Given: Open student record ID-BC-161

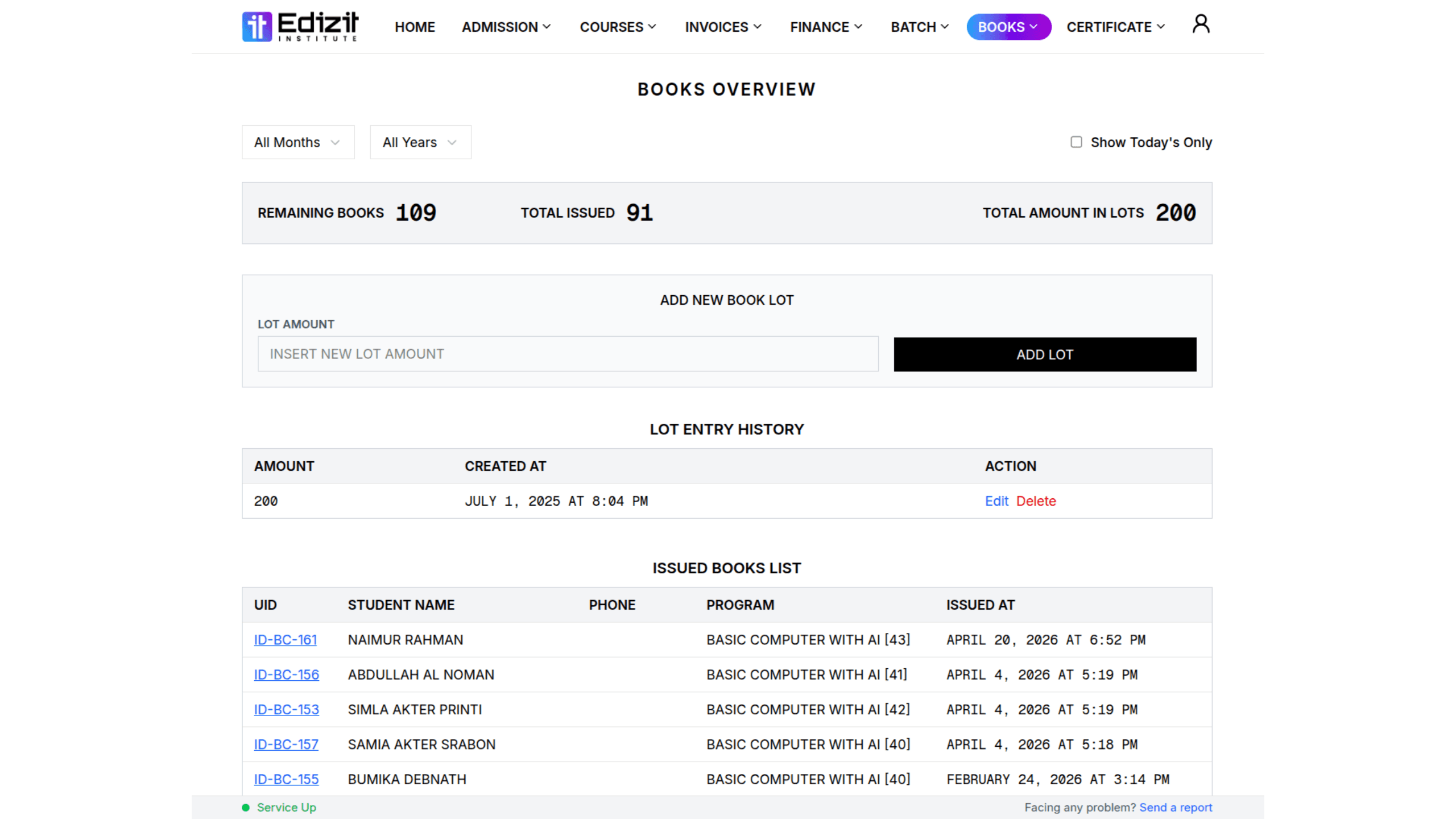Looking at the screenshot, I should [x=285, y=640].
